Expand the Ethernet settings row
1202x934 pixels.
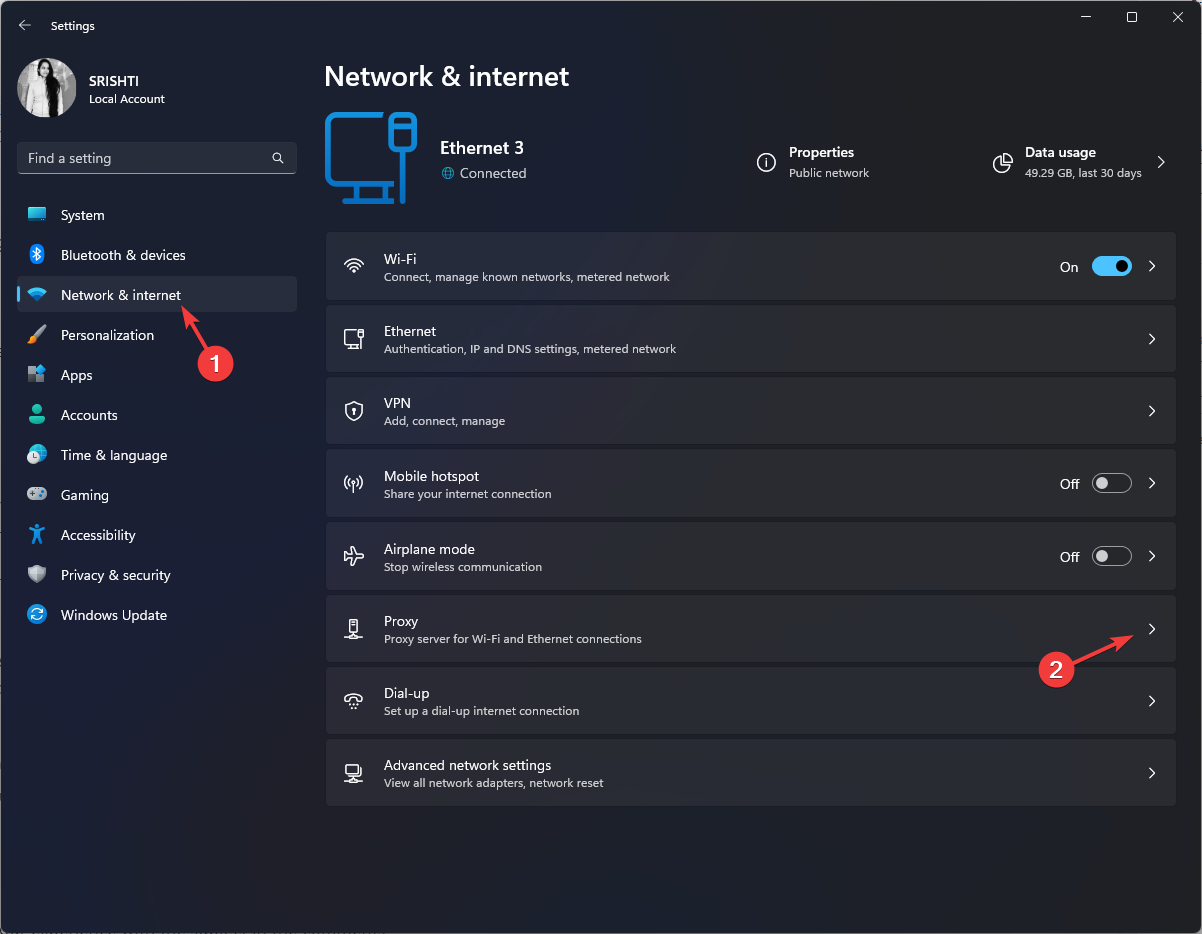[1151, 338]
